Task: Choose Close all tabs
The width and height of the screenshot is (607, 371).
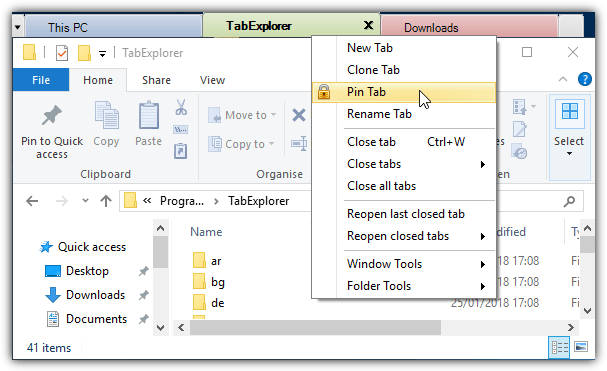Action: pyautogui.click(x=403, y=186)
